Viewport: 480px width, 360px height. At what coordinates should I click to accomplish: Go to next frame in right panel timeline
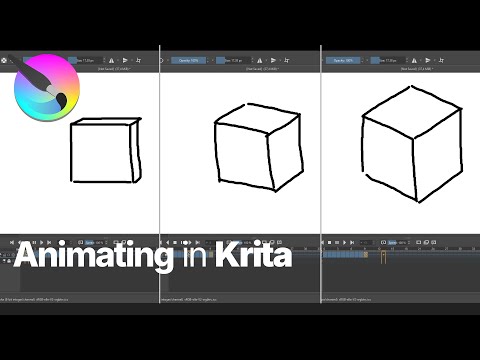click(x=352, y=242)
